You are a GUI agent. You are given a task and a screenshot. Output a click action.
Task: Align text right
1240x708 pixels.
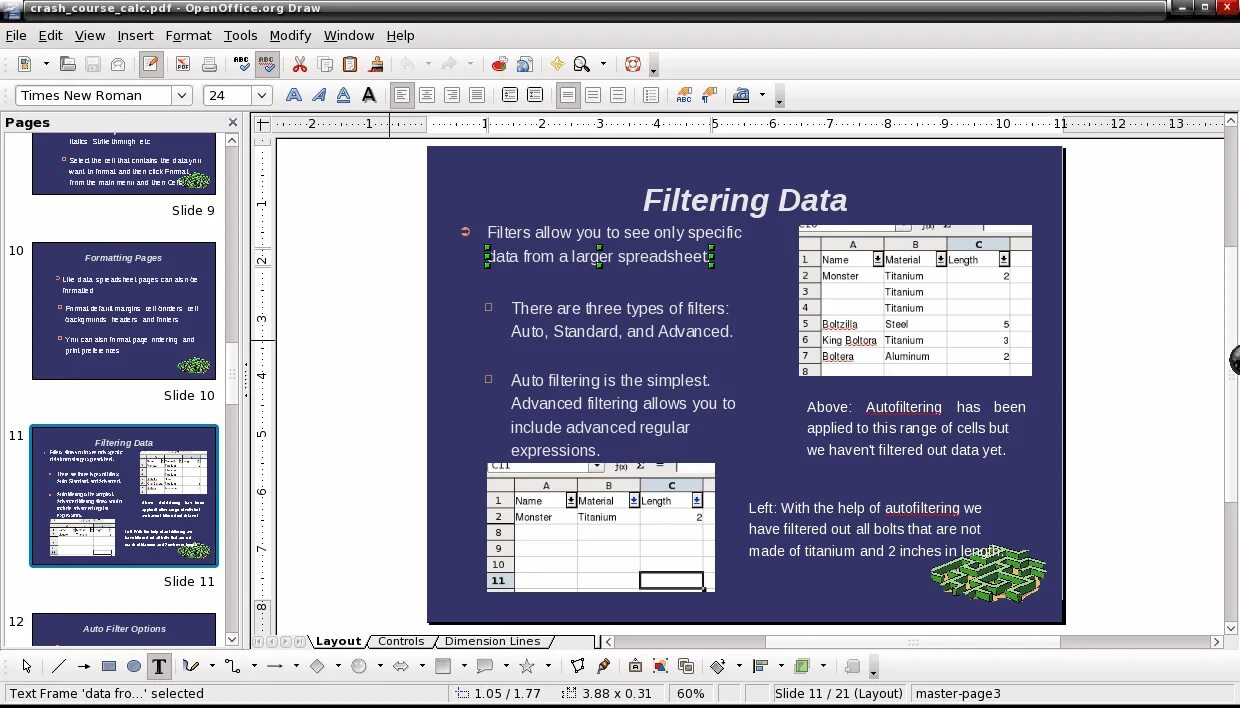tap(452, 95)
